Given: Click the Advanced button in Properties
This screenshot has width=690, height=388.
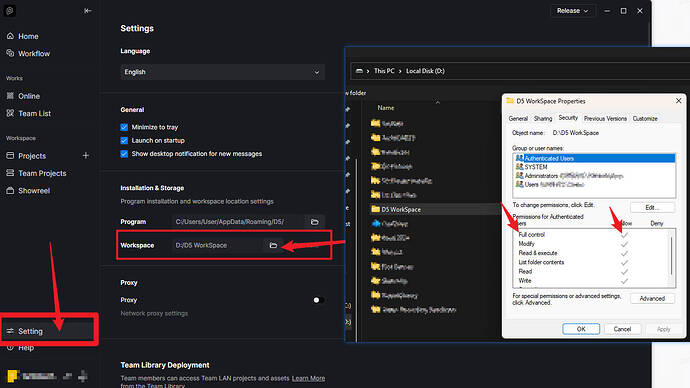Looking at the screenshot, I should (x=652, y=299).
